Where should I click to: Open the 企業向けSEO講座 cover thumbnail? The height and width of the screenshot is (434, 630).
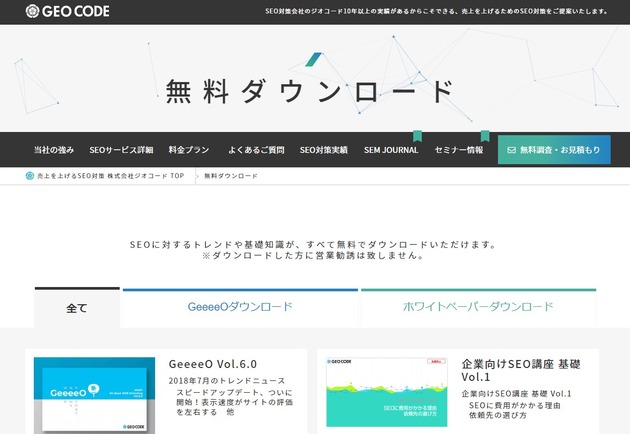[387, 392]
